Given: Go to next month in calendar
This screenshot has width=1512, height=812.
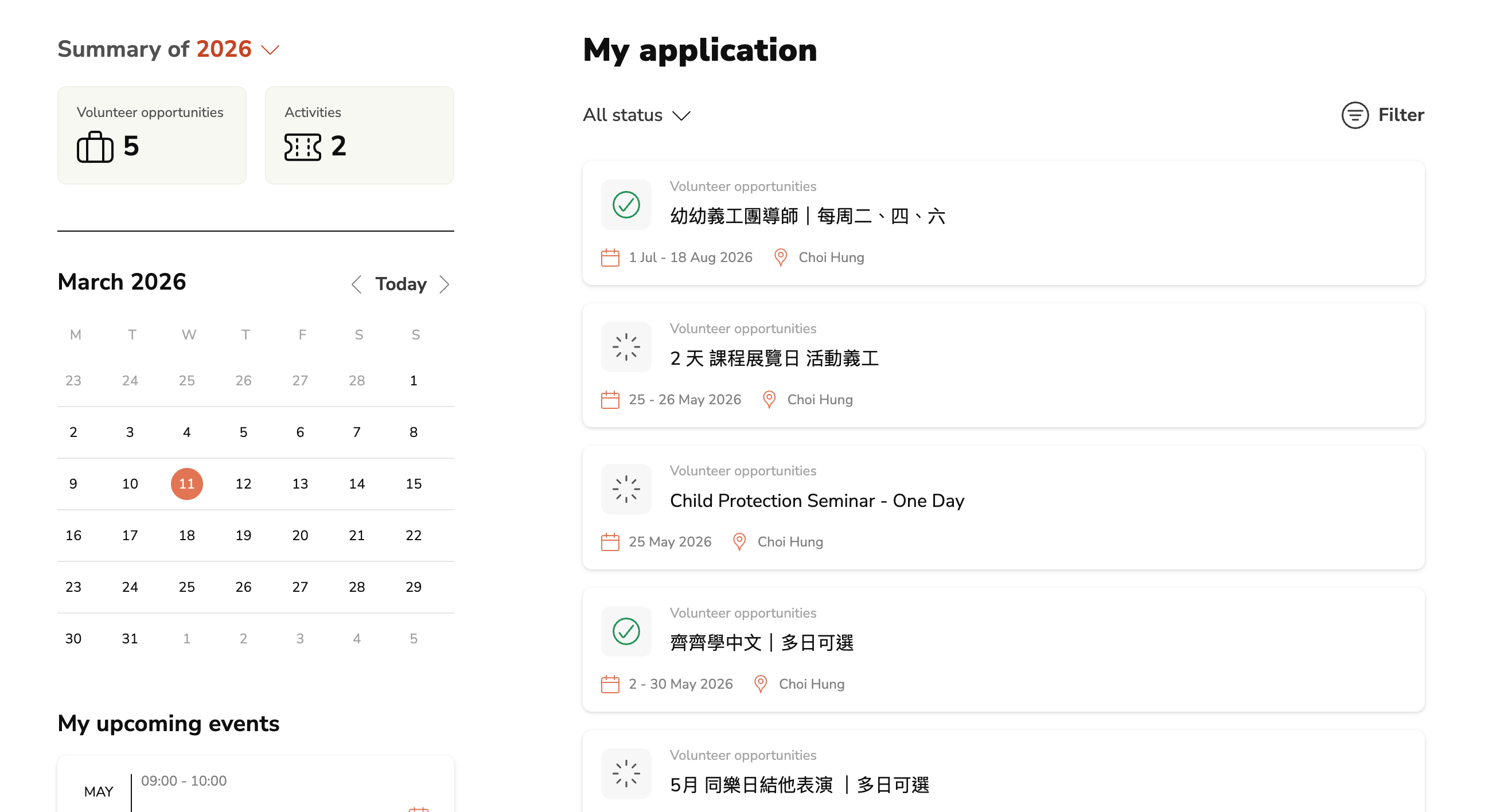Looking at the screenshot, I should 445,284.
